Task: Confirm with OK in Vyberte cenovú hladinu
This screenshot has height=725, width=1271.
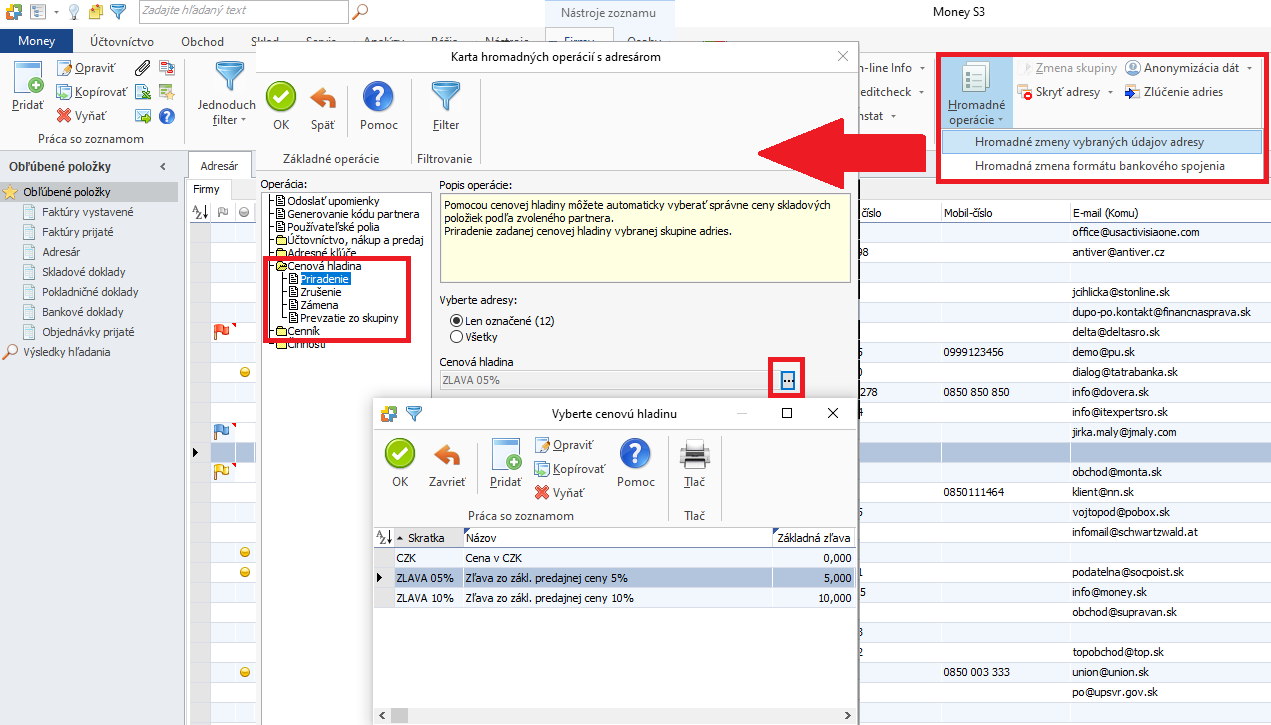Action: point(400,464)
